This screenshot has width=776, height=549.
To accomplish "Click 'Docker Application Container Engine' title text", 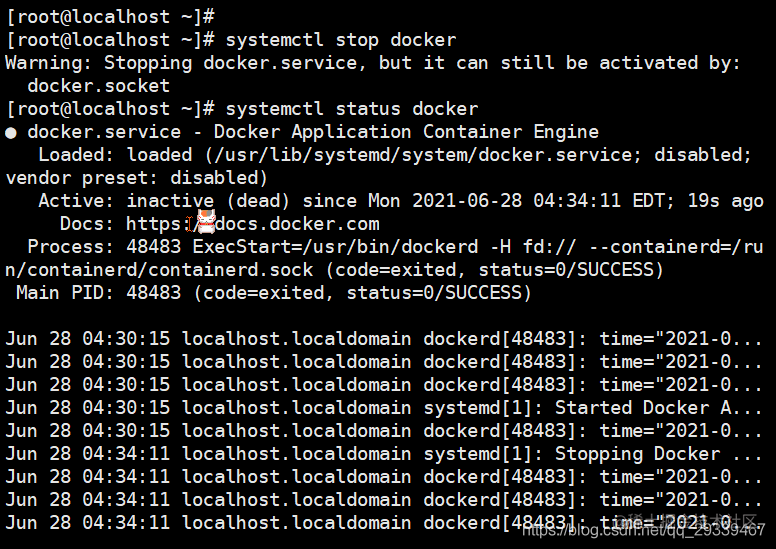I will (x=406, y=132).
